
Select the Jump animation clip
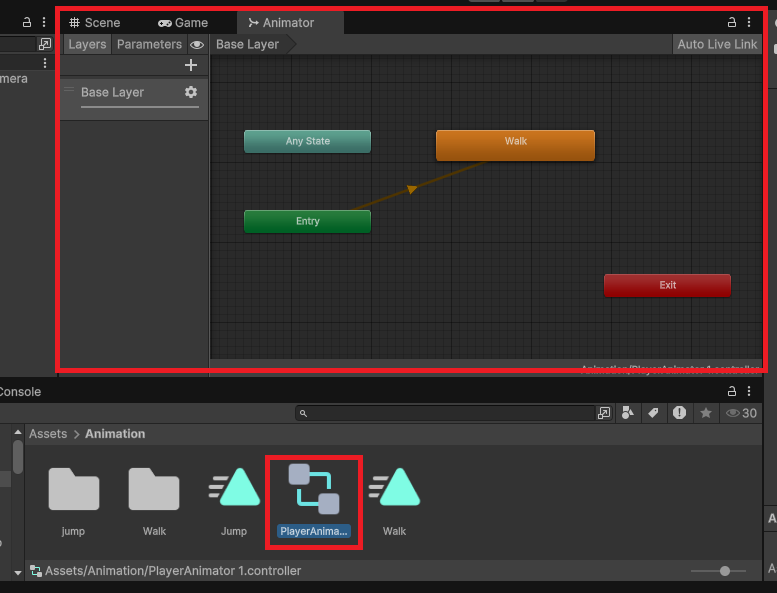tap(234, 501)
